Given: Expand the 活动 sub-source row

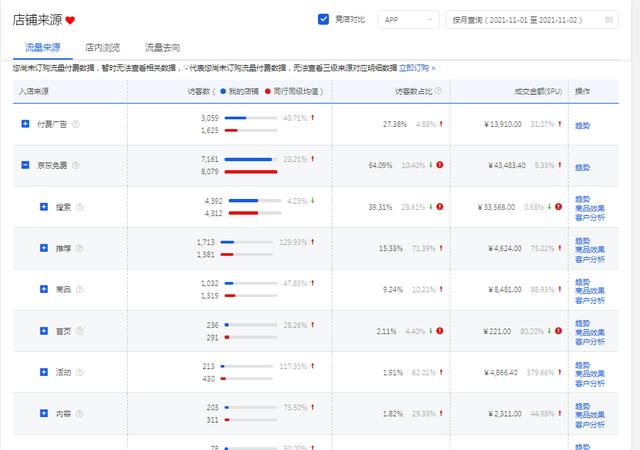Looking at the screenshot, I should pyautogui.click(x=44, y=372).
